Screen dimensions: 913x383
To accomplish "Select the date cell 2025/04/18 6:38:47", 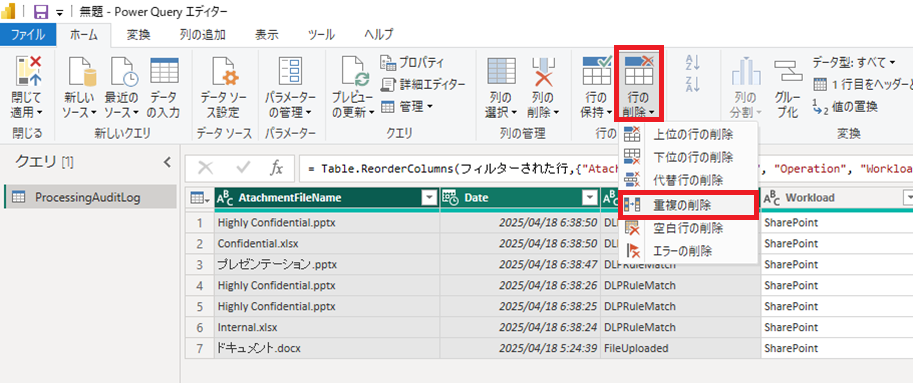I will (x=520, y=264).
